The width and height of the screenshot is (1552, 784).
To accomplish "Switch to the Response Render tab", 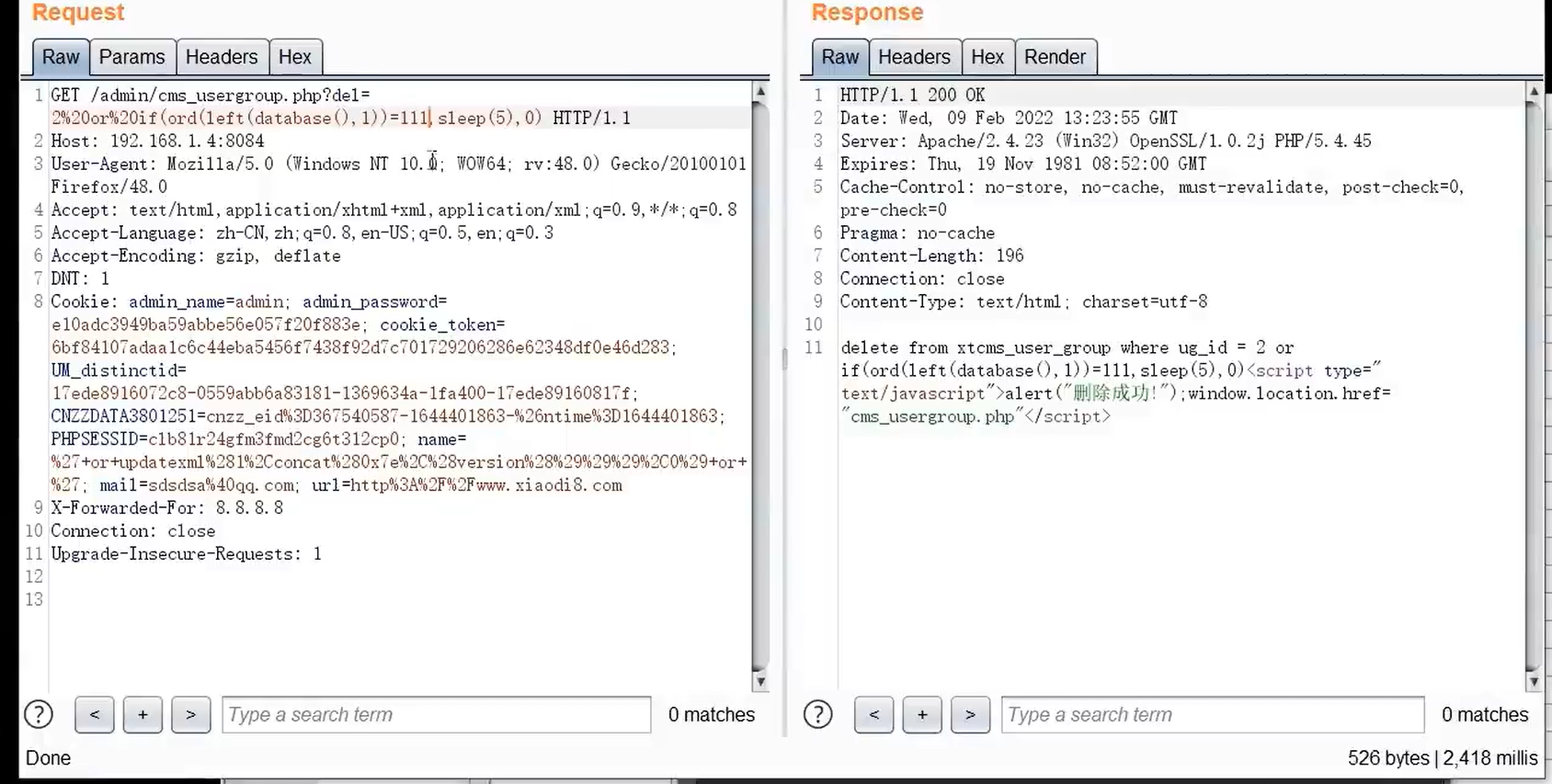I will [1055, 57].
